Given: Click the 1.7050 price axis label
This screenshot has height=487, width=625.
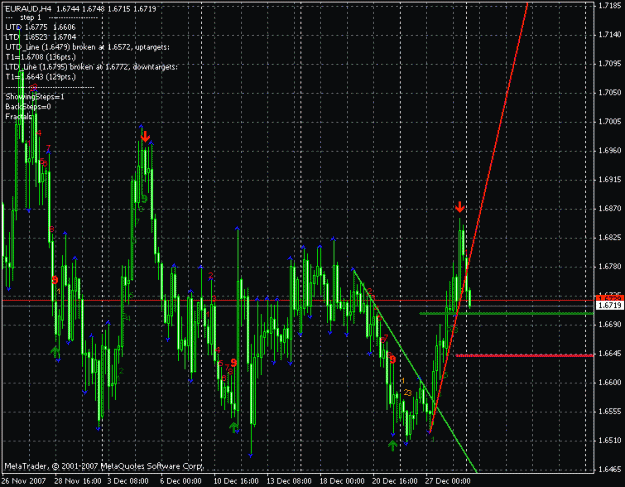Looking at the screenshot, I should click(x=610, y=92).
